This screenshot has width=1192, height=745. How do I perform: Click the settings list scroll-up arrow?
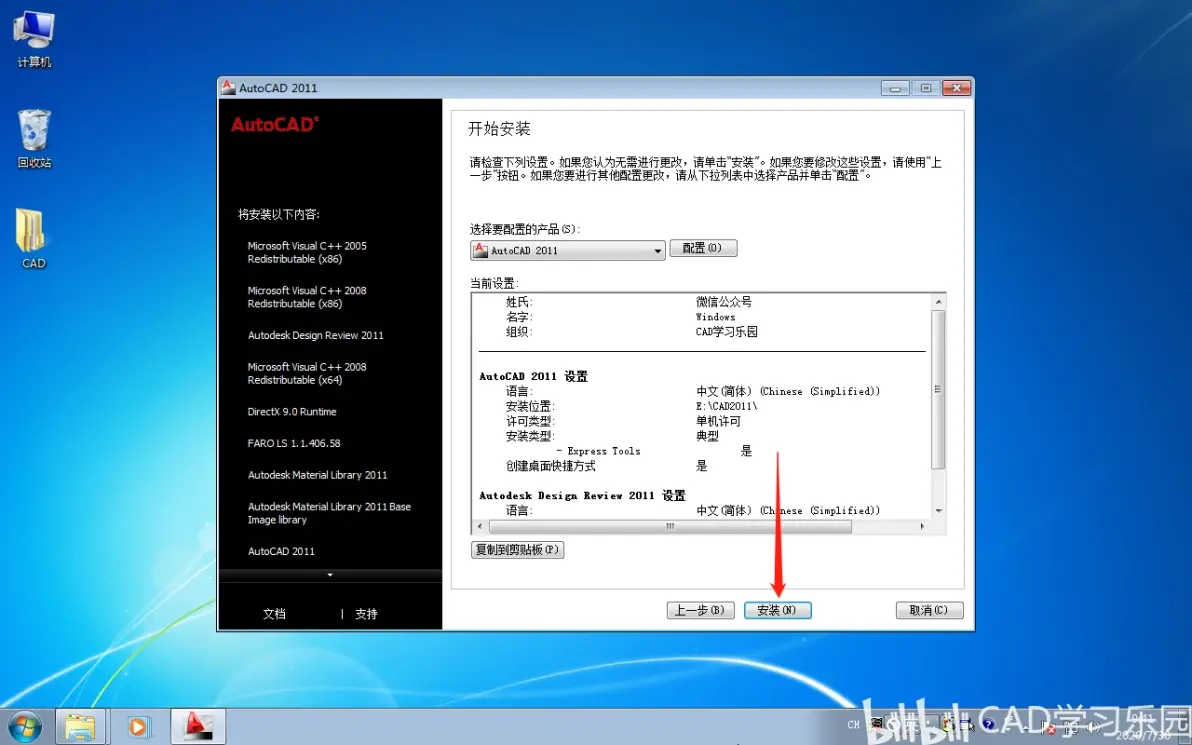click(x=939, y=302)
